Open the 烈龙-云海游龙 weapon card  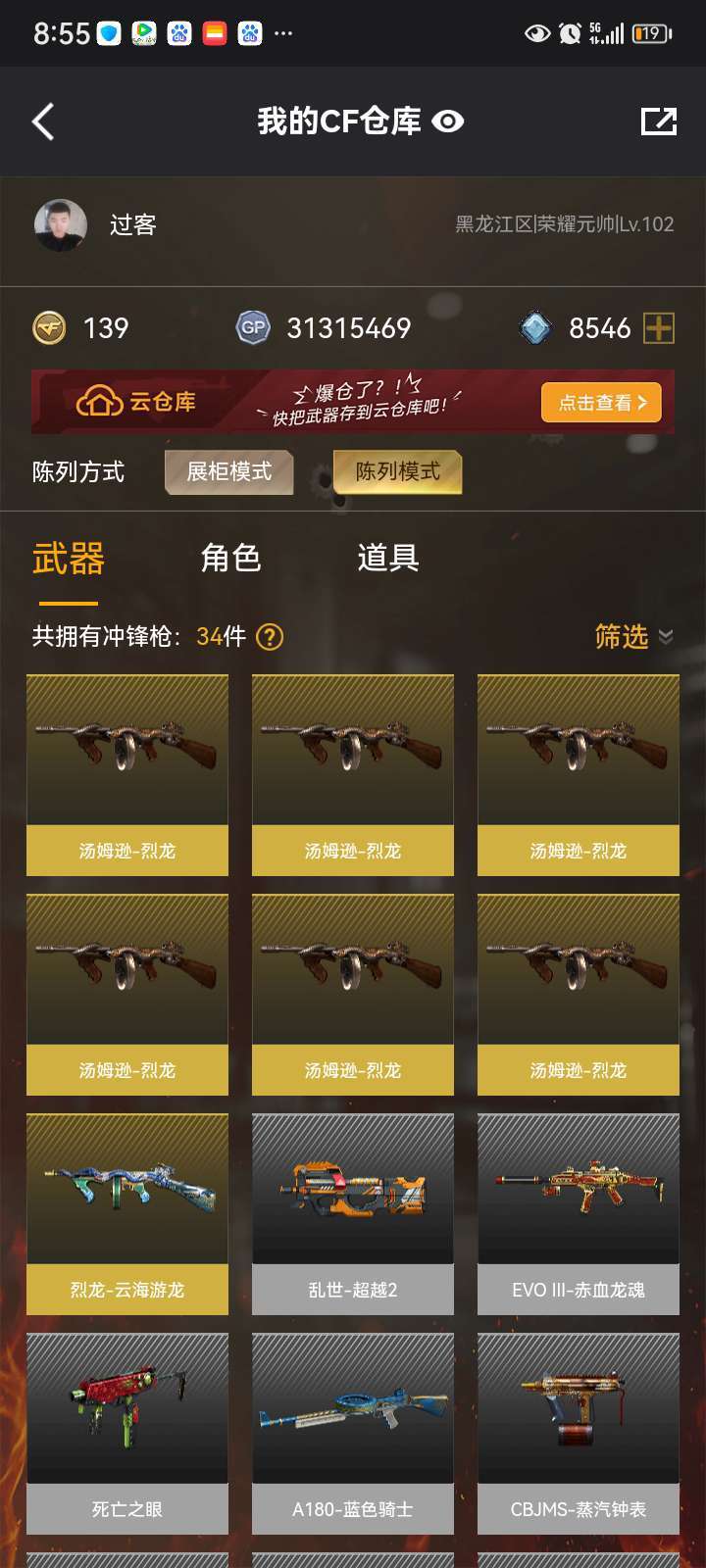127,1214
